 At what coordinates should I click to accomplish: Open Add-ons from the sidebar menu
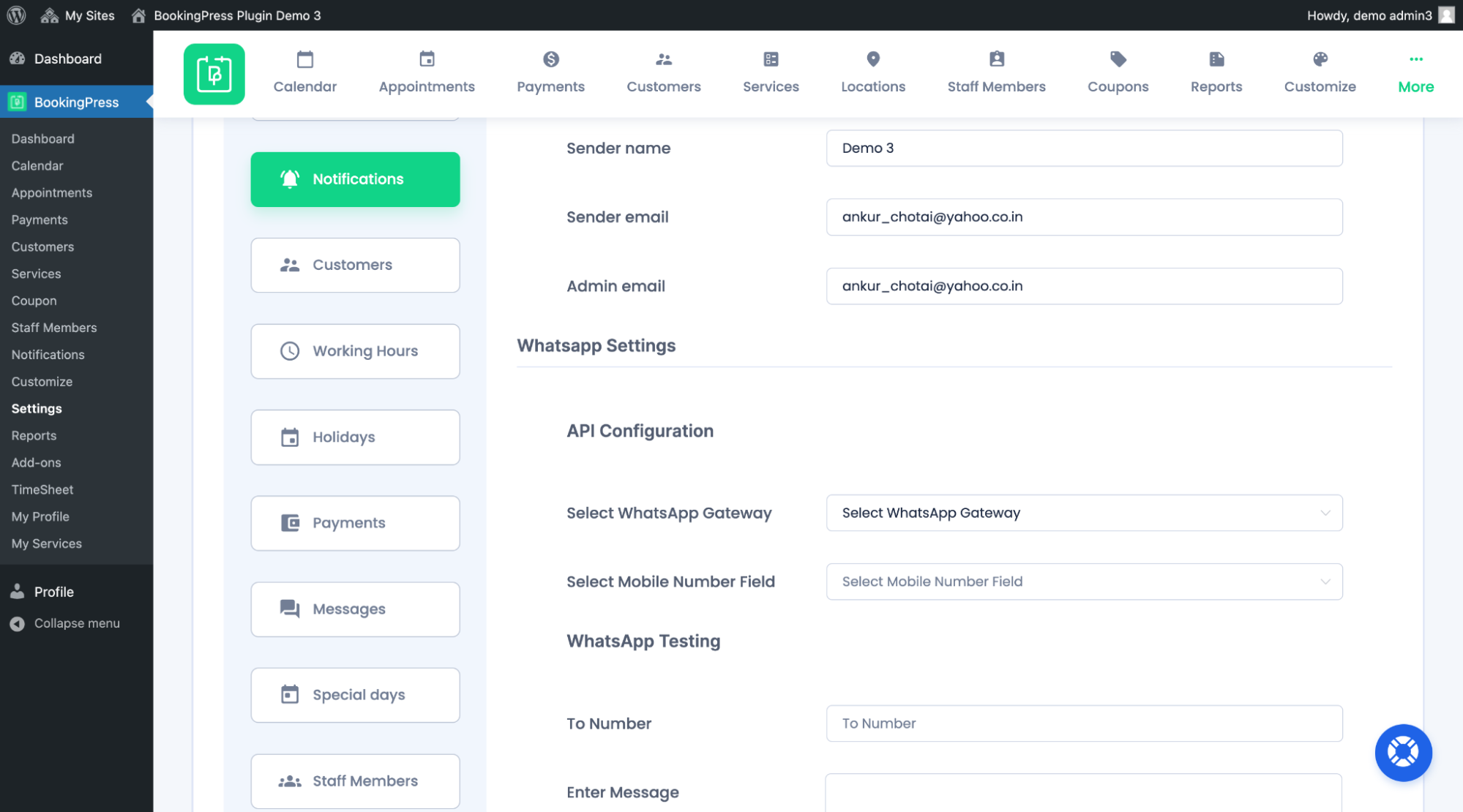coord(36,462)
